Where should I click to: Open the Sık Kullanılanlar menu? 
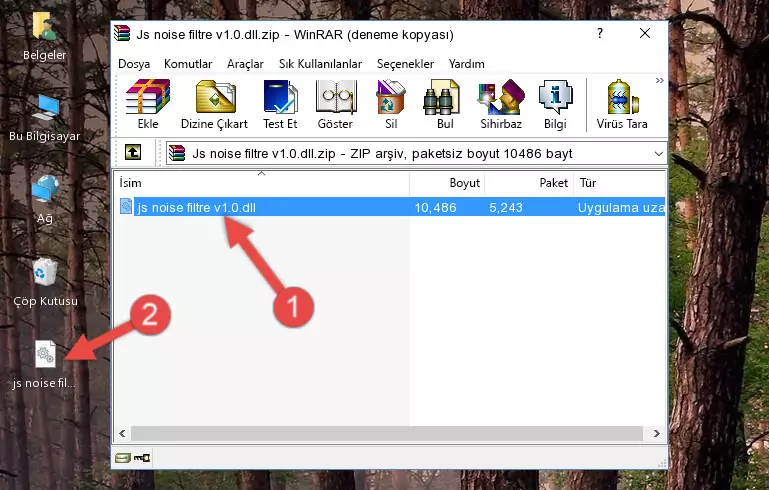coord(320,64)
